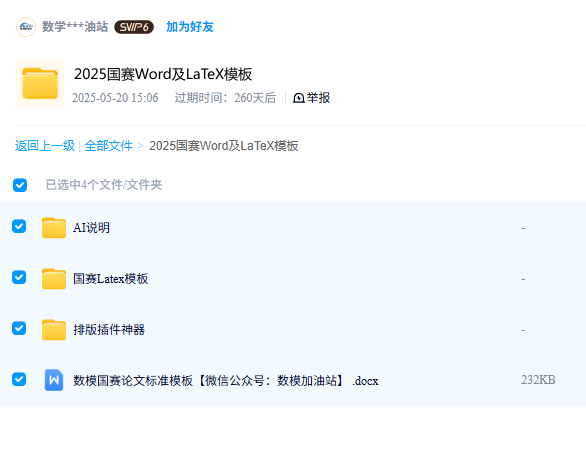Open the AI说明 folder icon

[x=54, y=228]
